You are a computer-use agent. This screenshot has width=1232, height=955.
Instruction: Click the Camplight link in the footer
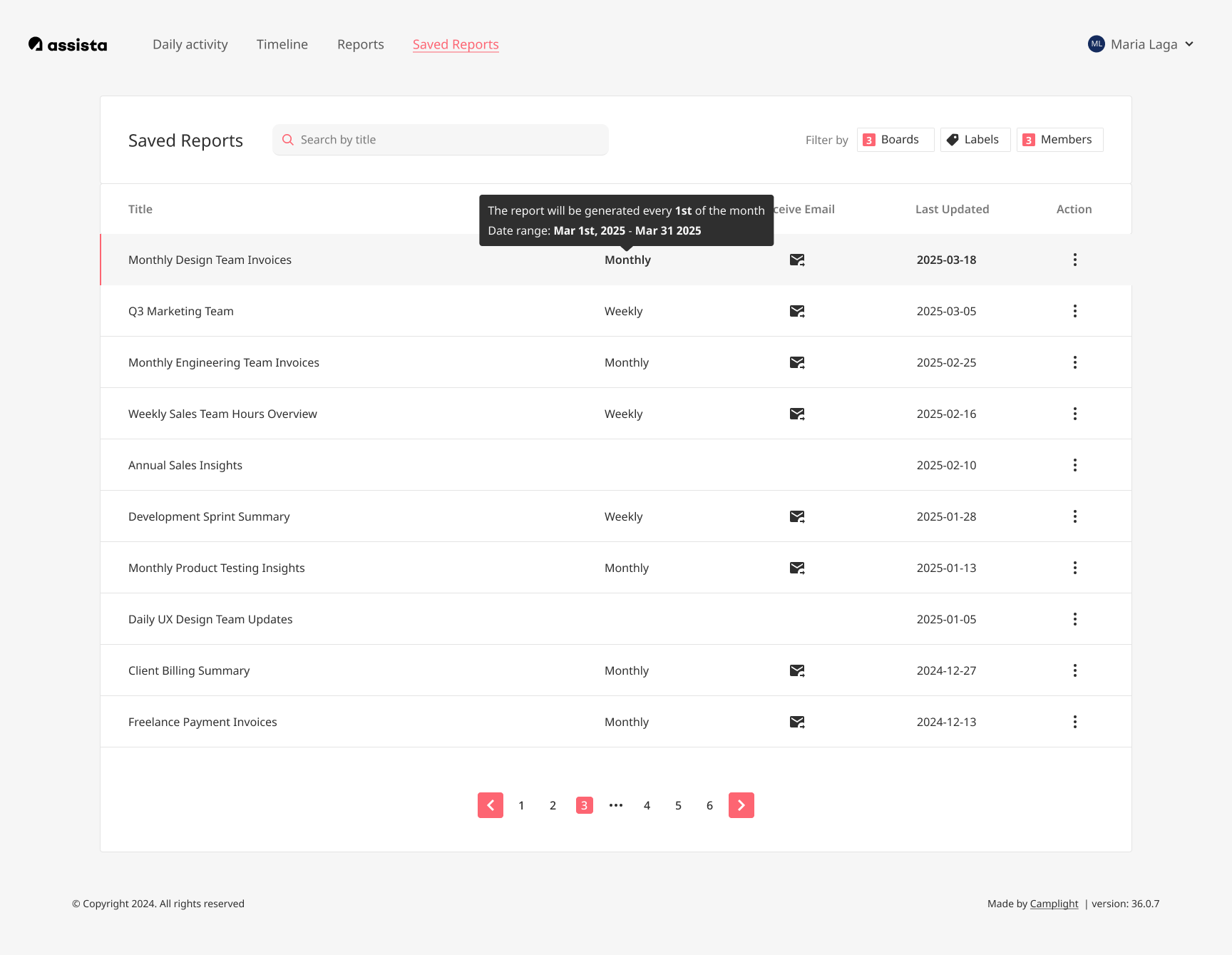1054,904
